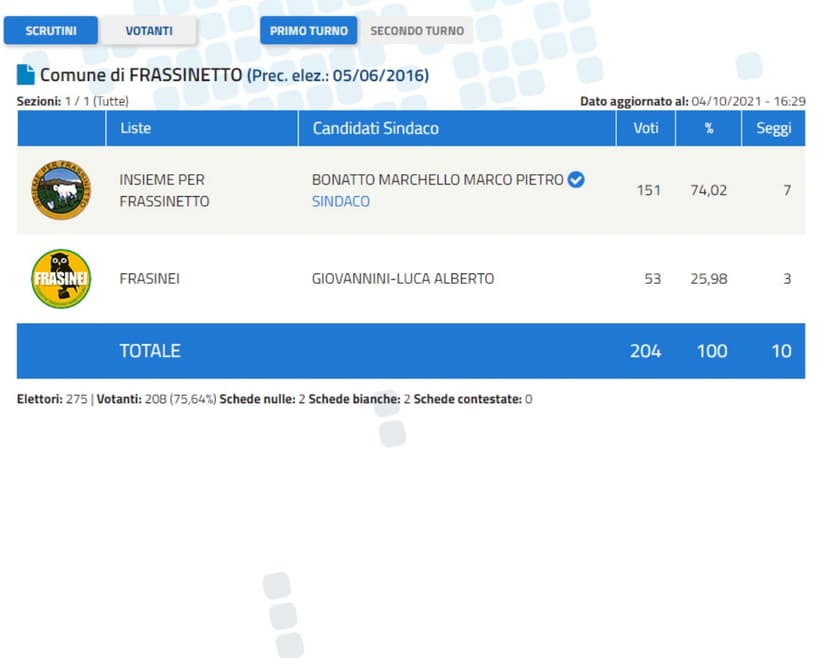Switch to Secondo Turno round
Screen dimensions: 828x658
(x=417, y=31)
